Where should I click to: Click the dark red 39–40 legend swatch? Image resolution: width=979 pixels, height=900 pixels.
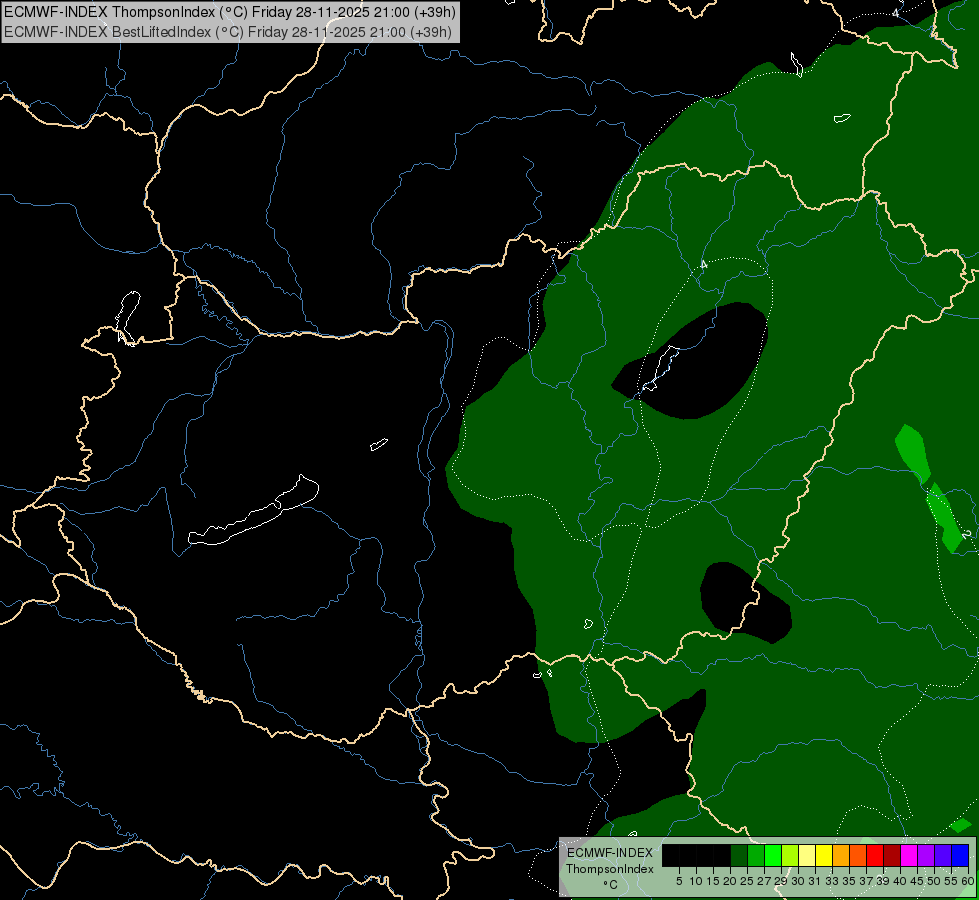click(892, 855)
